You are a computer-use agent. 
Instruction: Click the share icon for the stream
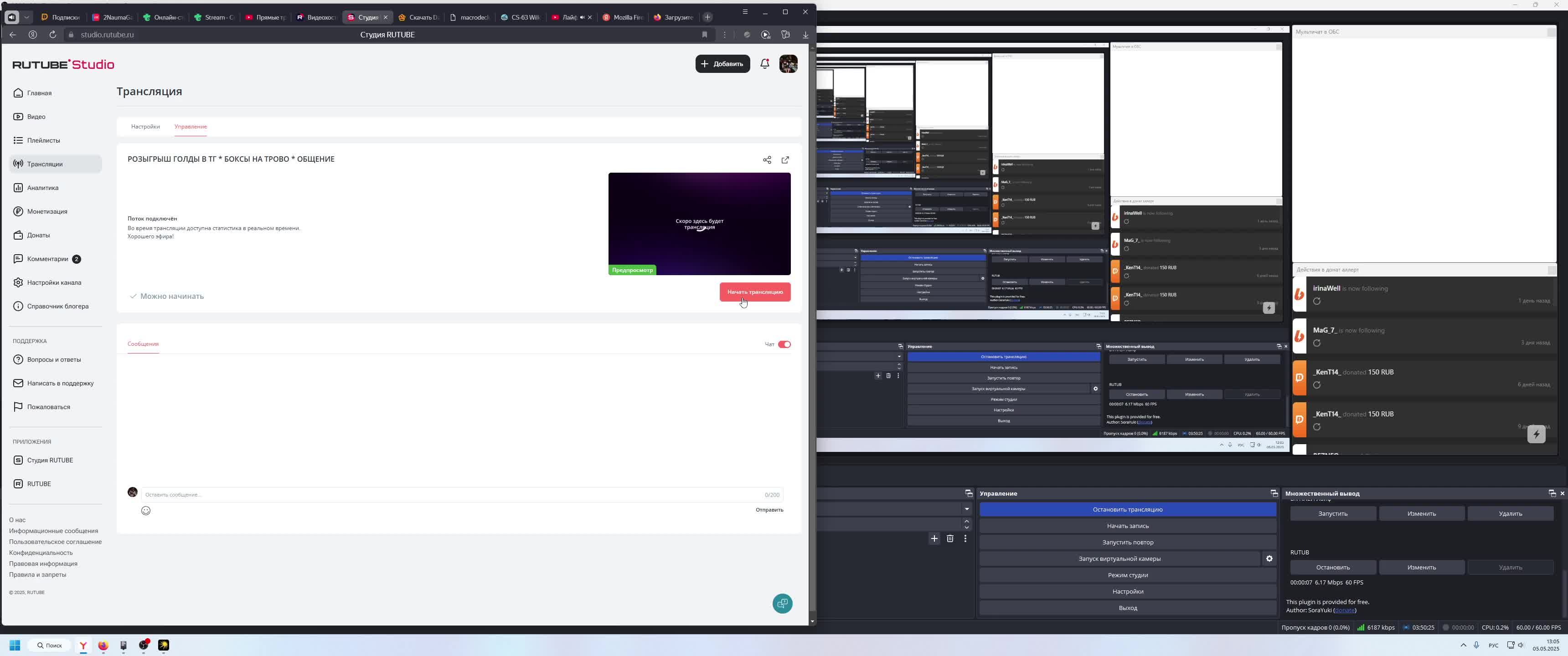click(x=767, y=160)
